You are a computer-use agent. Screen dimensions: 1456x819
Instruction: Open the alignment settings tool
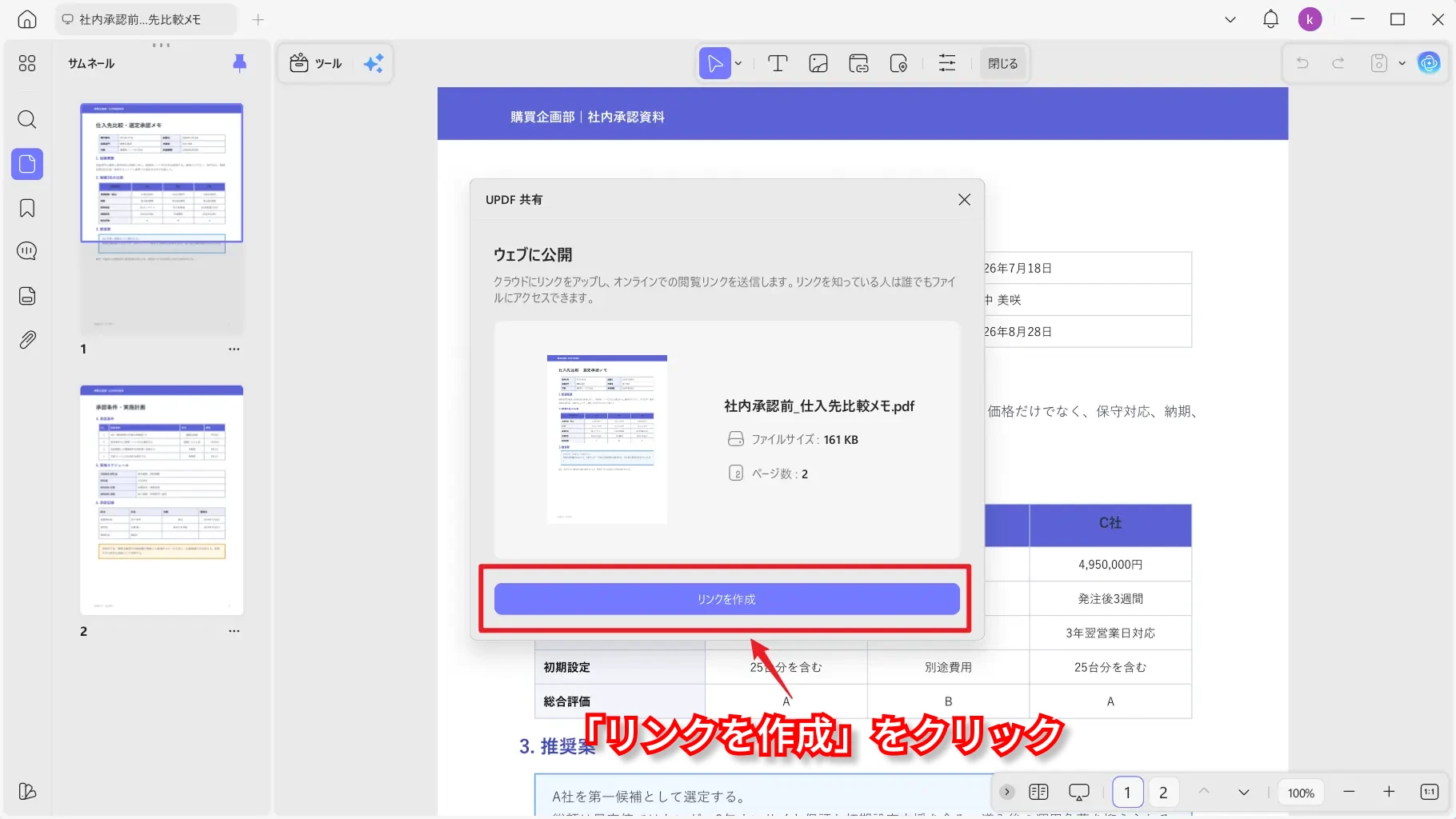click(947, 63)
